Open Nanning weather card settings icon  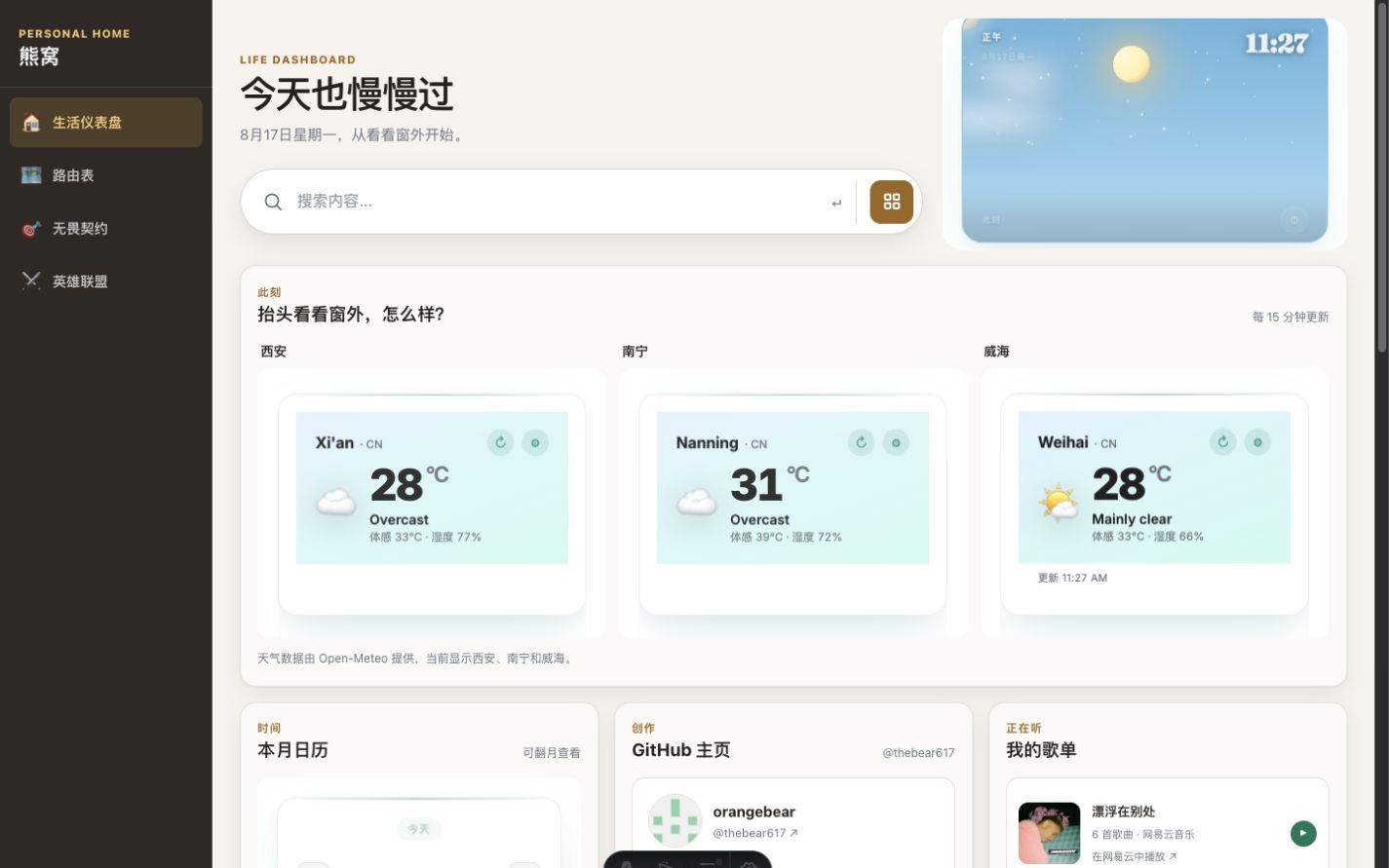click(896, 442)
